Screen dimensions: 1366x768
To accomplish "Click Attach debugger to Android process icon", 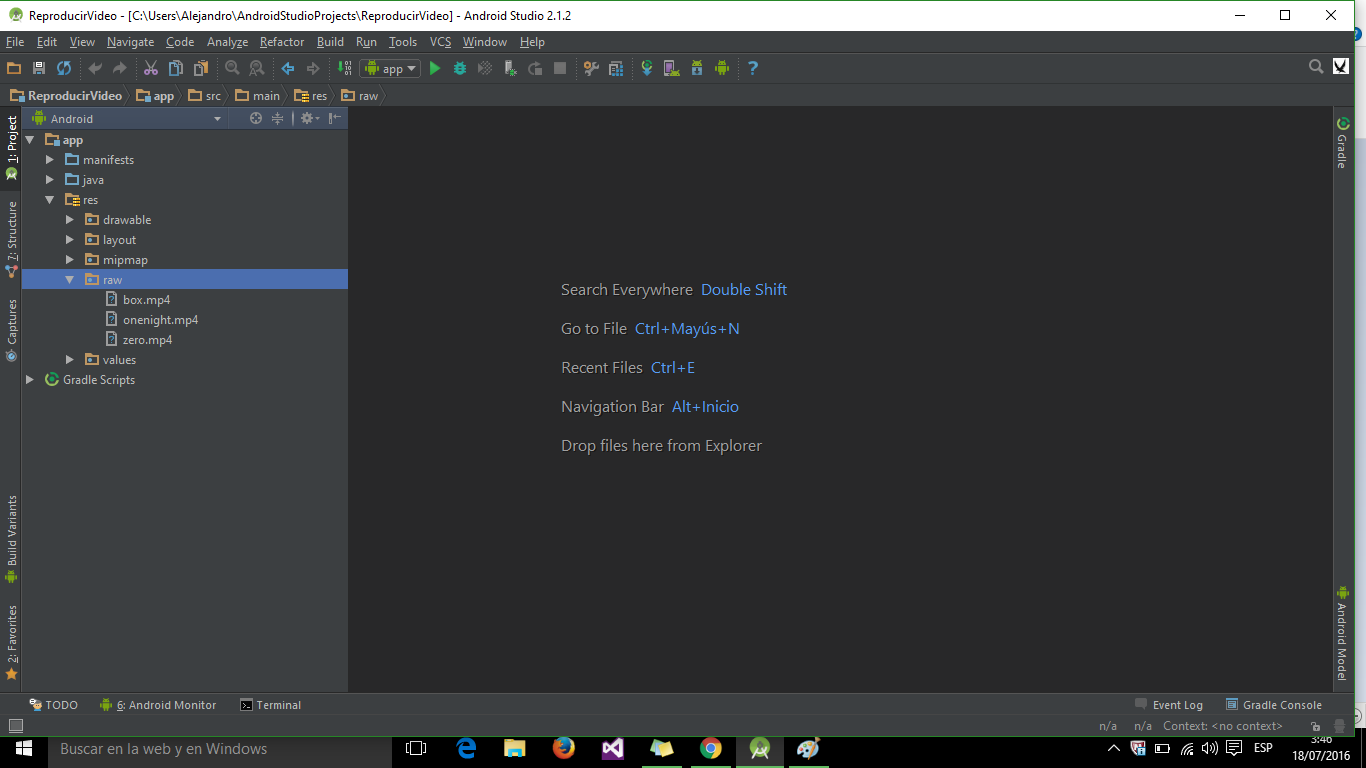I will point(510,68).
